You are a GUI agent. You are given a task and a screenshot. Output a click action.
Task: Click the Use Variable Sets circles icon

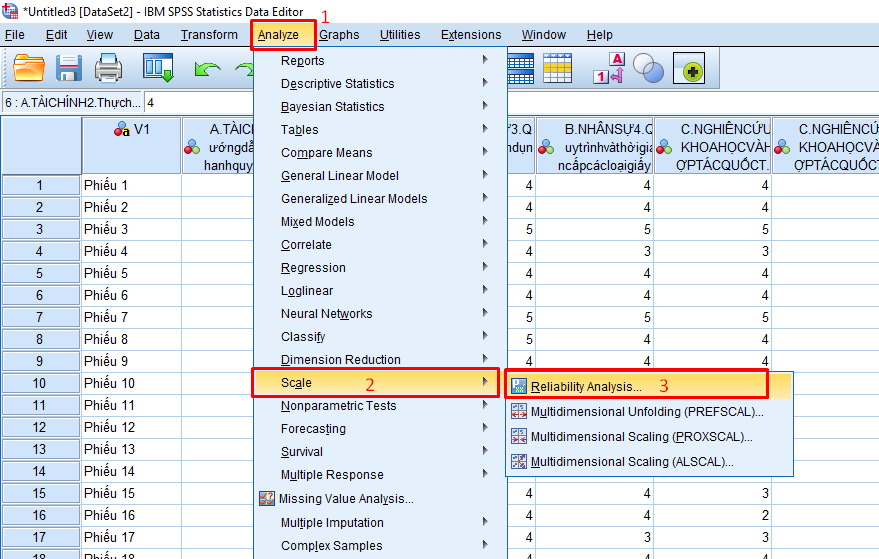pyautogui.click(x=648, y=68)
